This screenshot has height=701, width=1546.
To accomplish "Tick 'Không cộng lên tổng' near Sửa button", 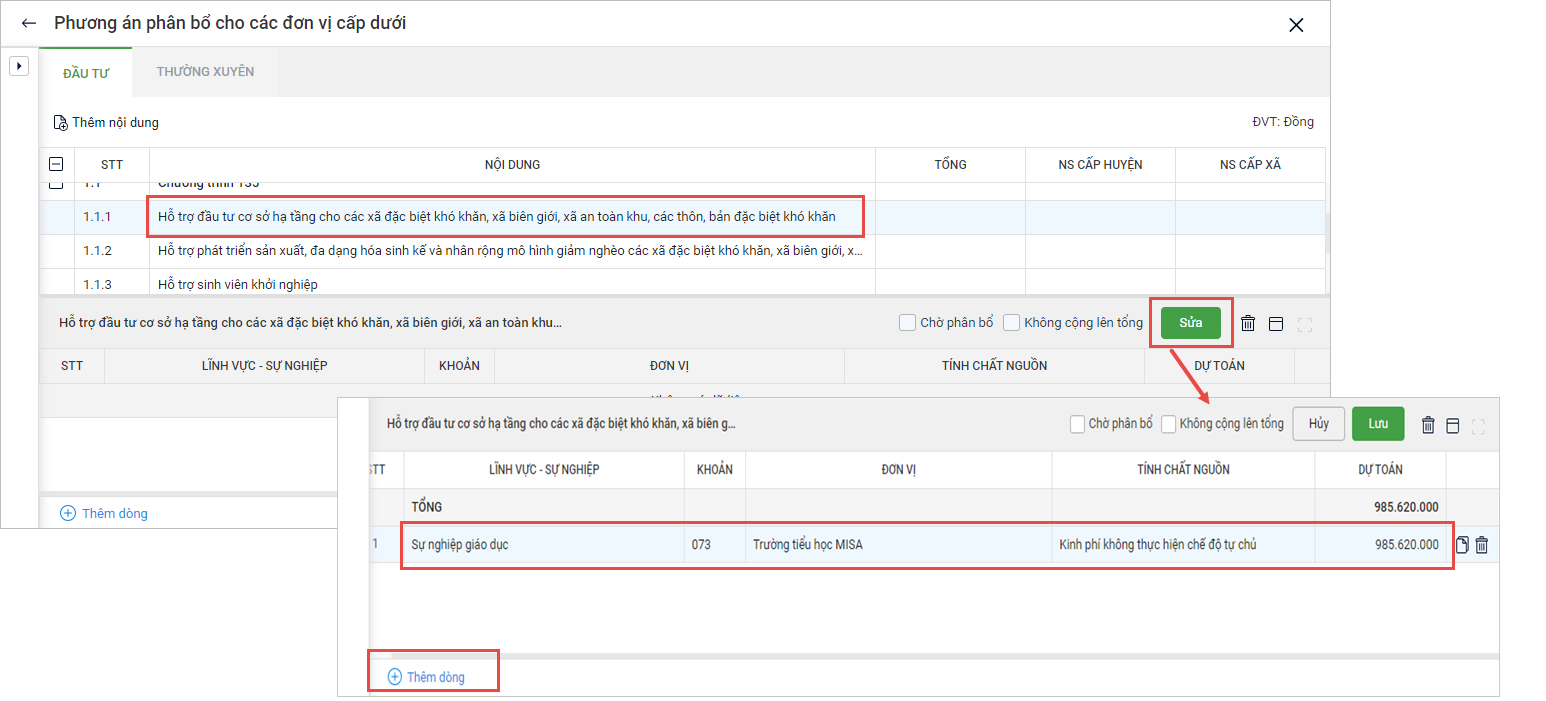I will coord(1011,323).
